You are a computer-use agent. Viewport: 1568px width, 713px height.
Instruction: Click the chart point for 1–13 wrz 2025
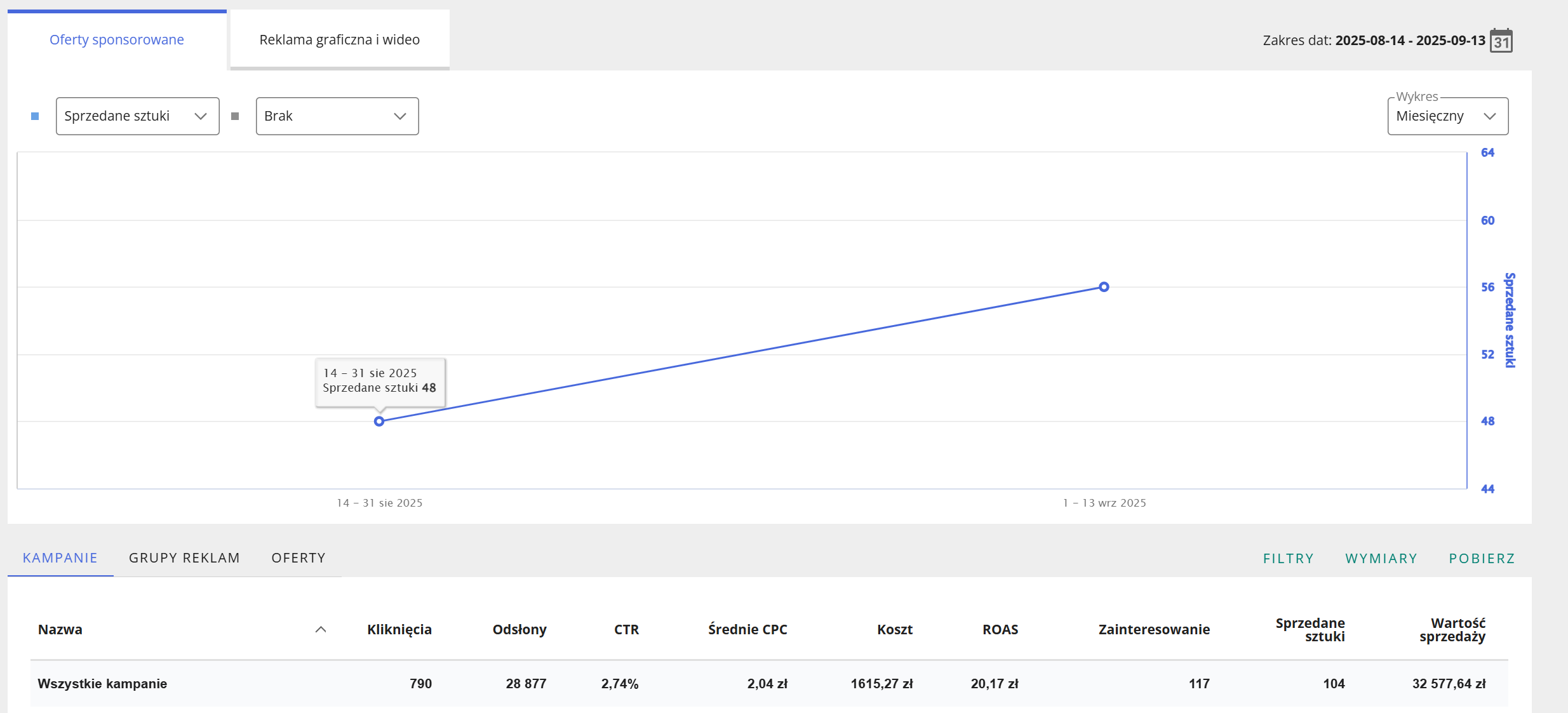pos(1104,287)
